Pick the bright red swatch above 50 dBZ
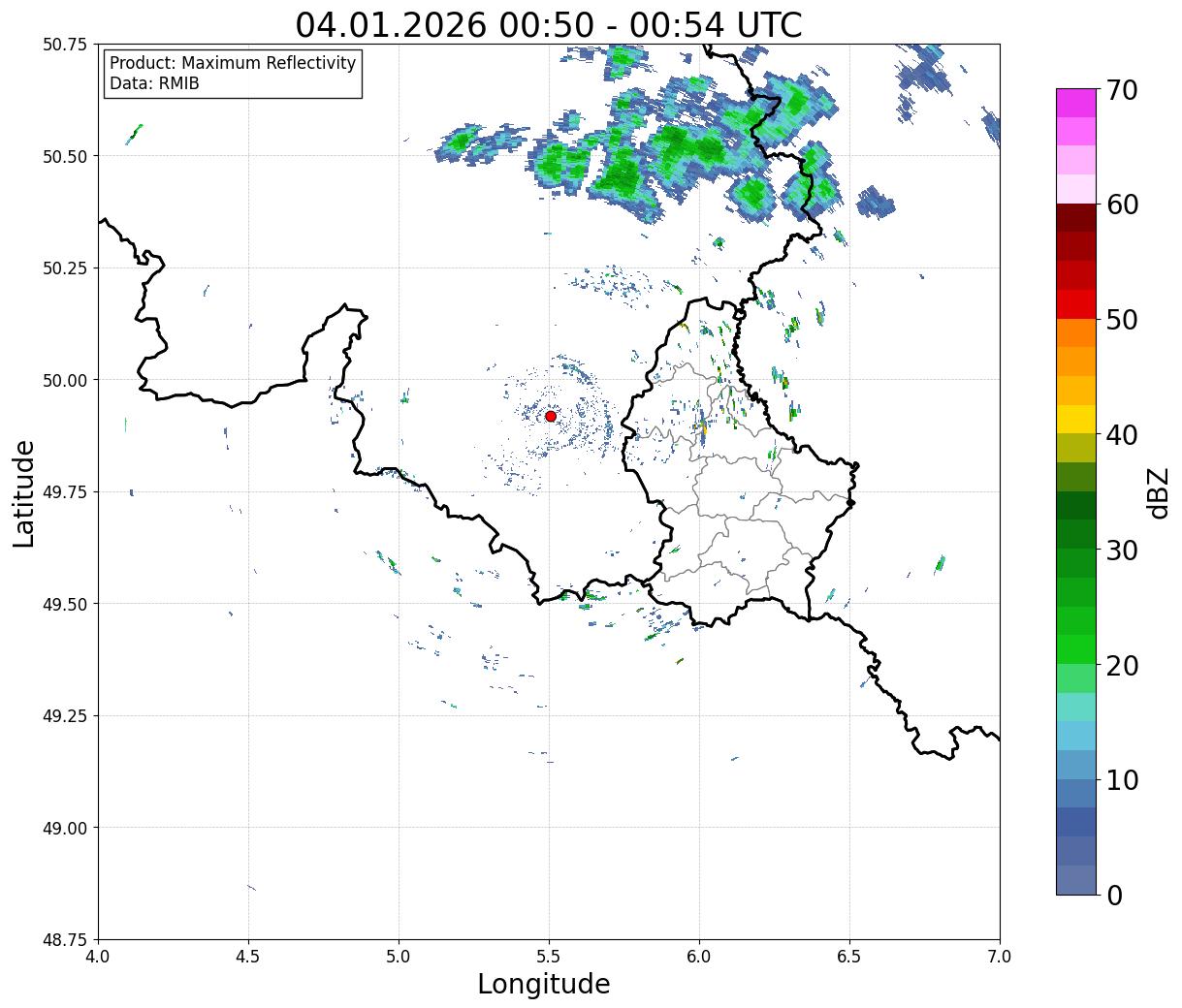This screenshot has height=1008, width=1182. (1076, 303)
